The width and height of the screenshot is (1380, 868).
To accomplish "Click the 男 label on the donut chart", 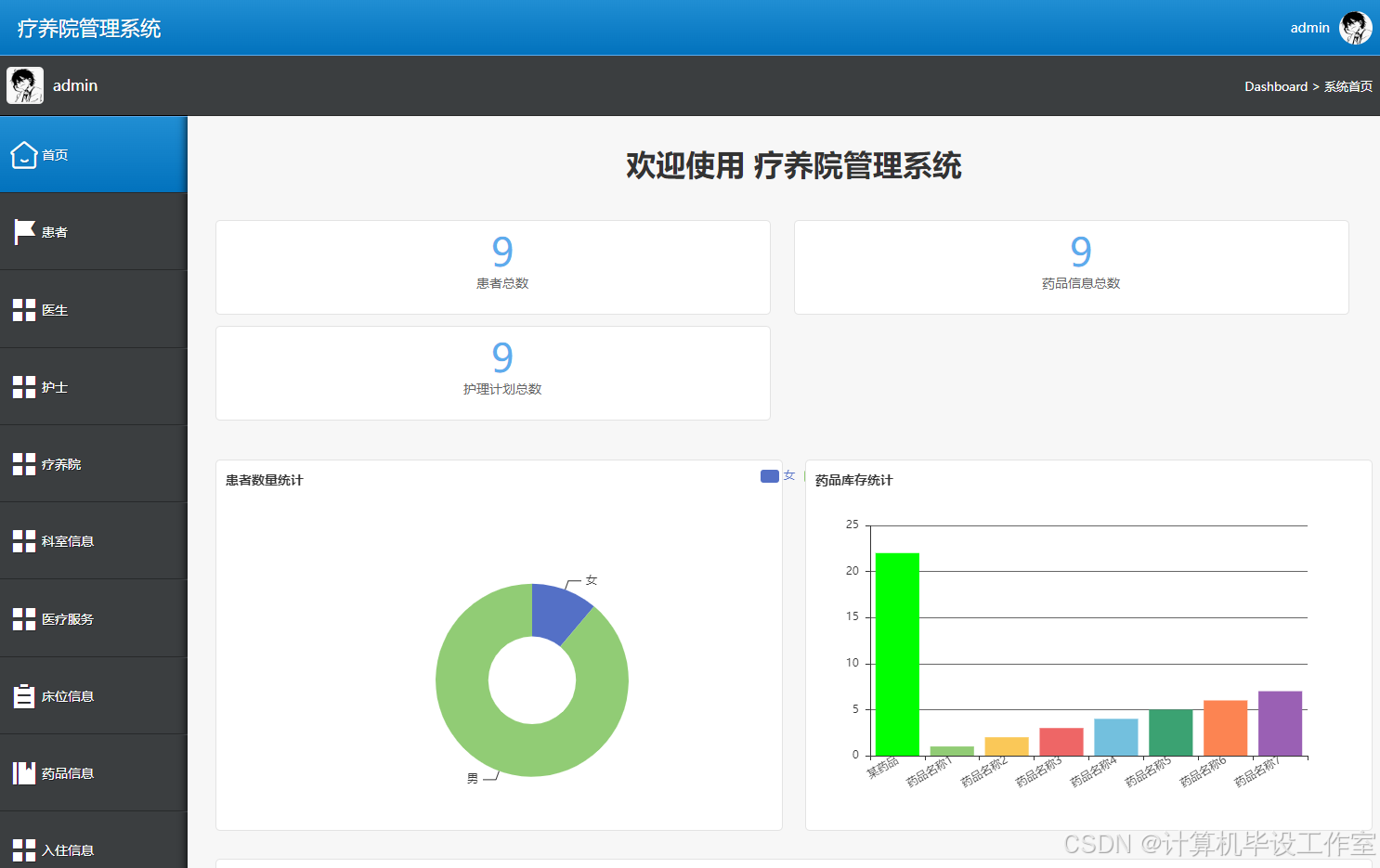I will click(473, 779).
